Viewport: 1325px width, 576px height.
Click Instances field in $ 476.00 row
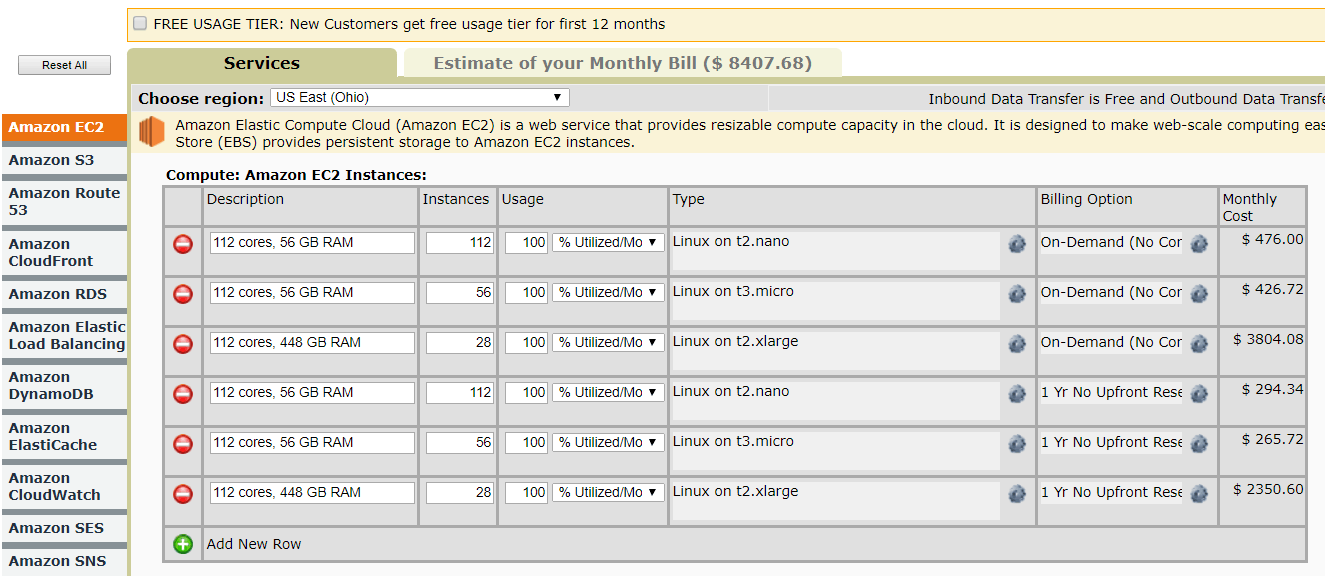point(460,243)
